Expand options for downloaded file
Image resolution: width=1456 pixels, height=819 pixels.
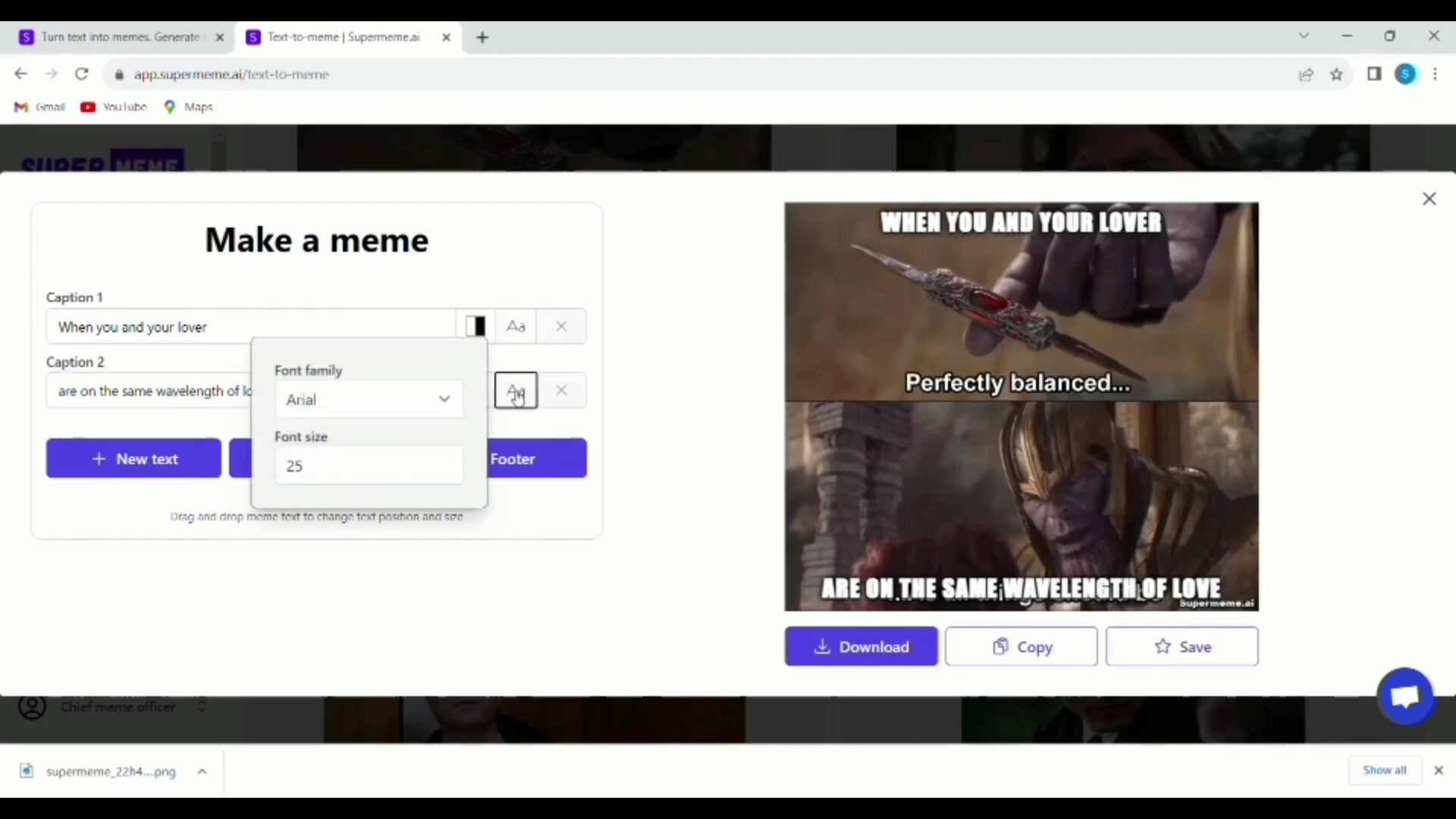202,771
